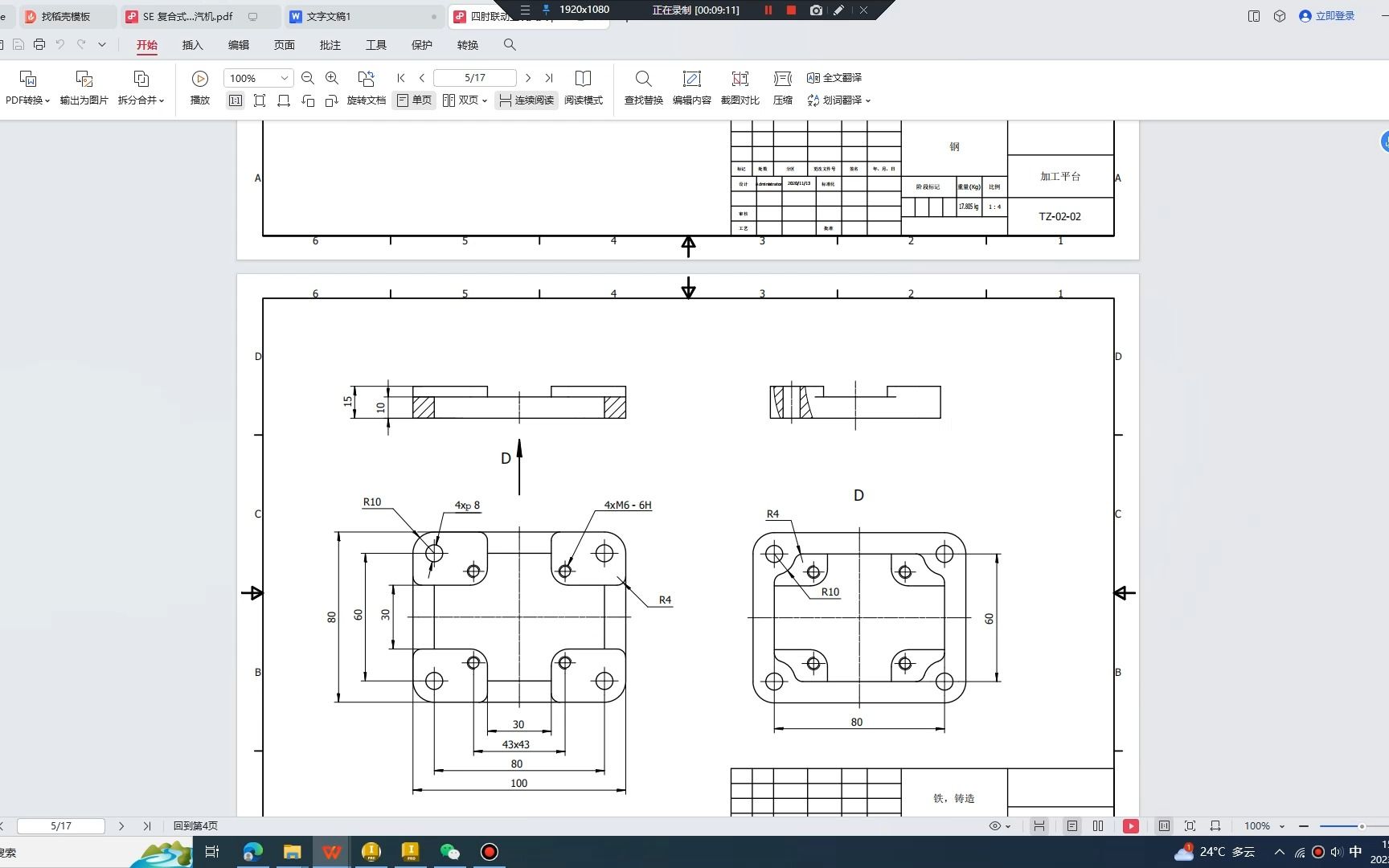
Task: Zoom in using the toolbar plus magnifier
Action: pos(332,78)
